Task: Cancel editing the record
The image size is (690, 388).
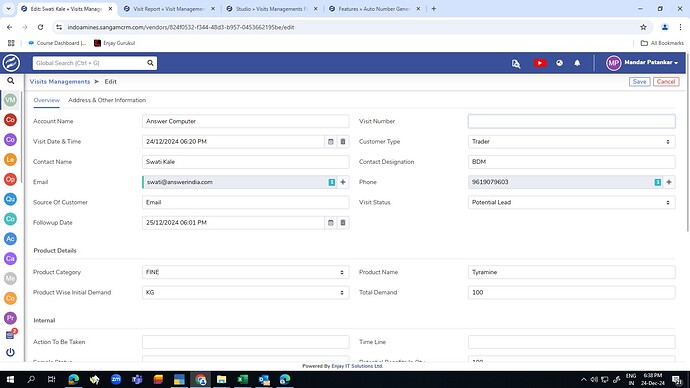Action: click(x=666, y=82)
